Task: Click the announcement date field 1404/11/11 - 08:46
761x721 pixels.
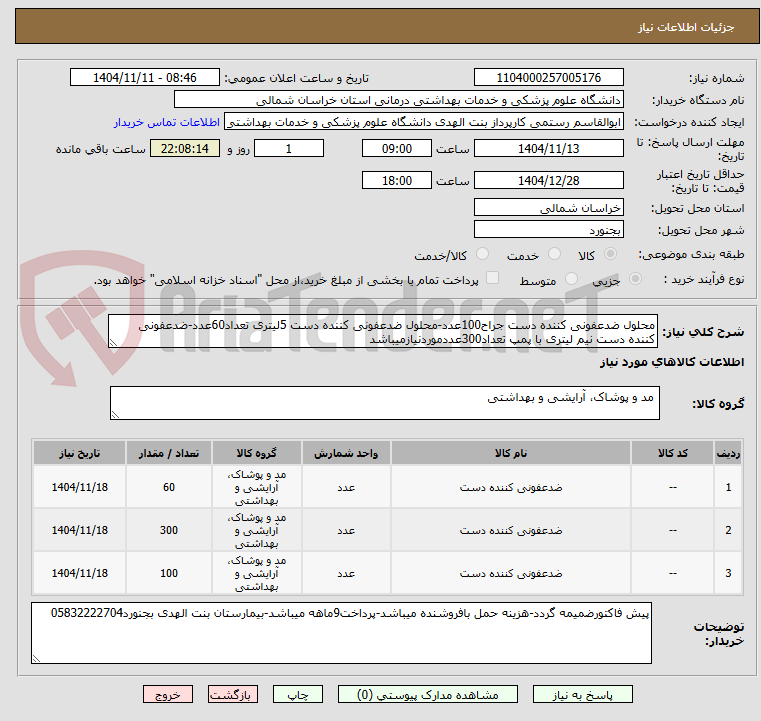Action: (x=145, y=78)
